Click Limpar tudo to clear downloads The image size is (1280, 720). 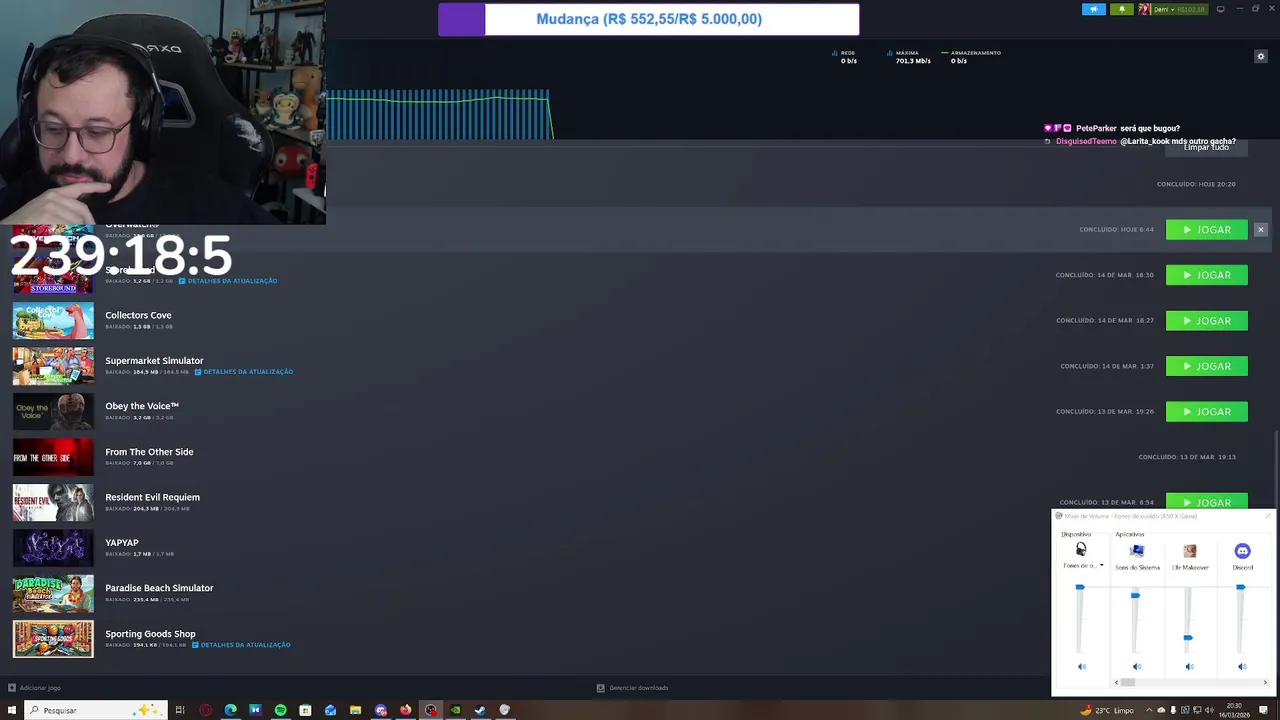(1206, 147)
